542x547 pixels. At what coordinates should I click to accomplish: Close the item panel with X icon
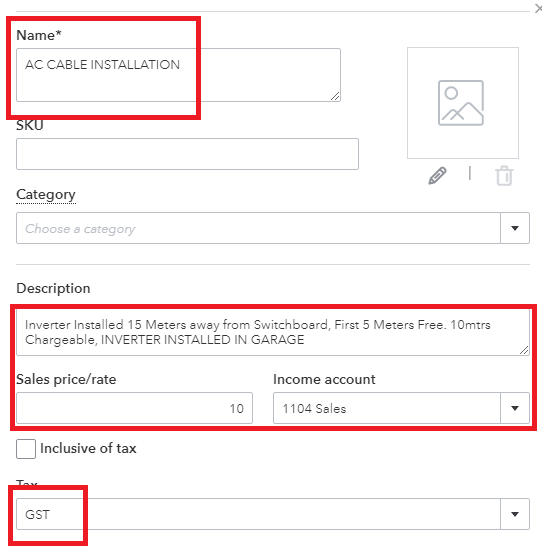pos(538,8)
